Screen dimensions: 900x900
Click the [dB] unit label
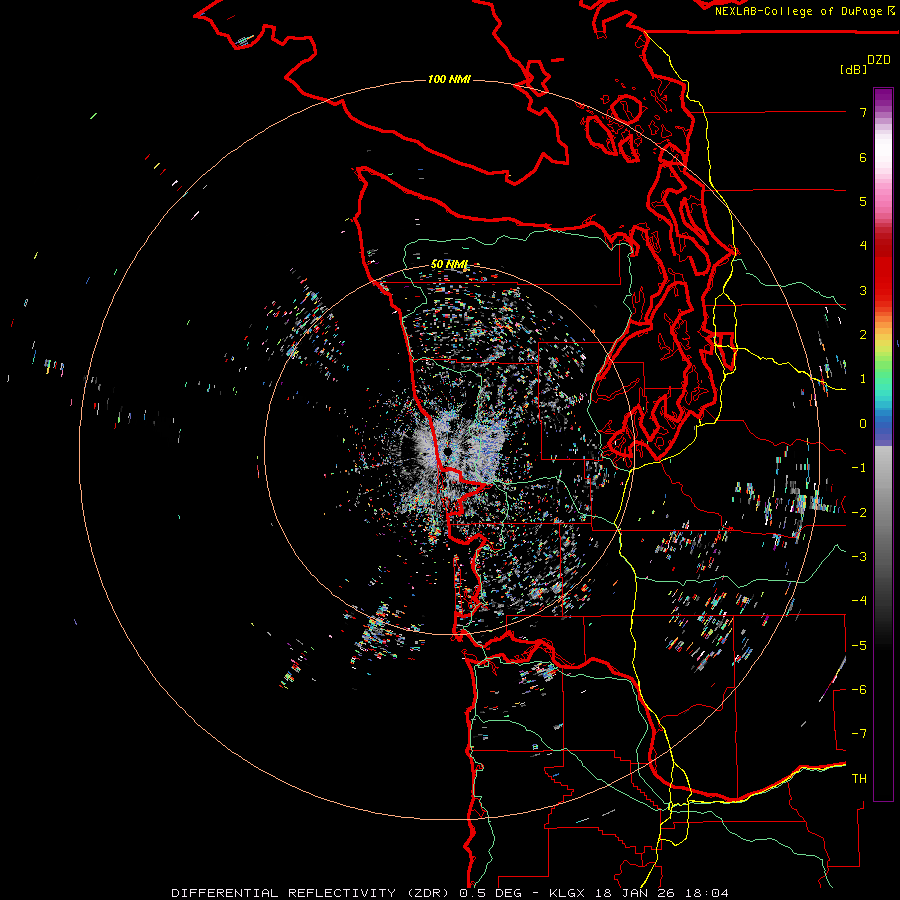pos(854,70)
